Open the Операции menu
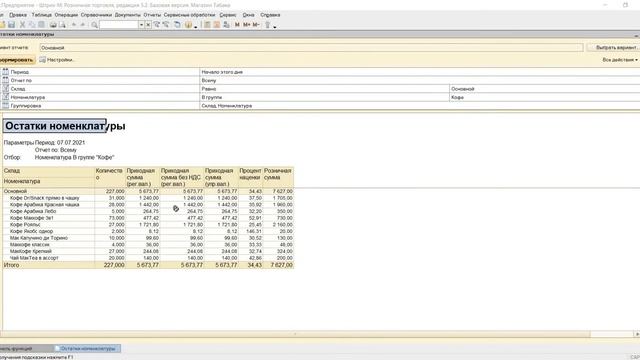Viewport: 640px width, 360px height. [66, 15]
